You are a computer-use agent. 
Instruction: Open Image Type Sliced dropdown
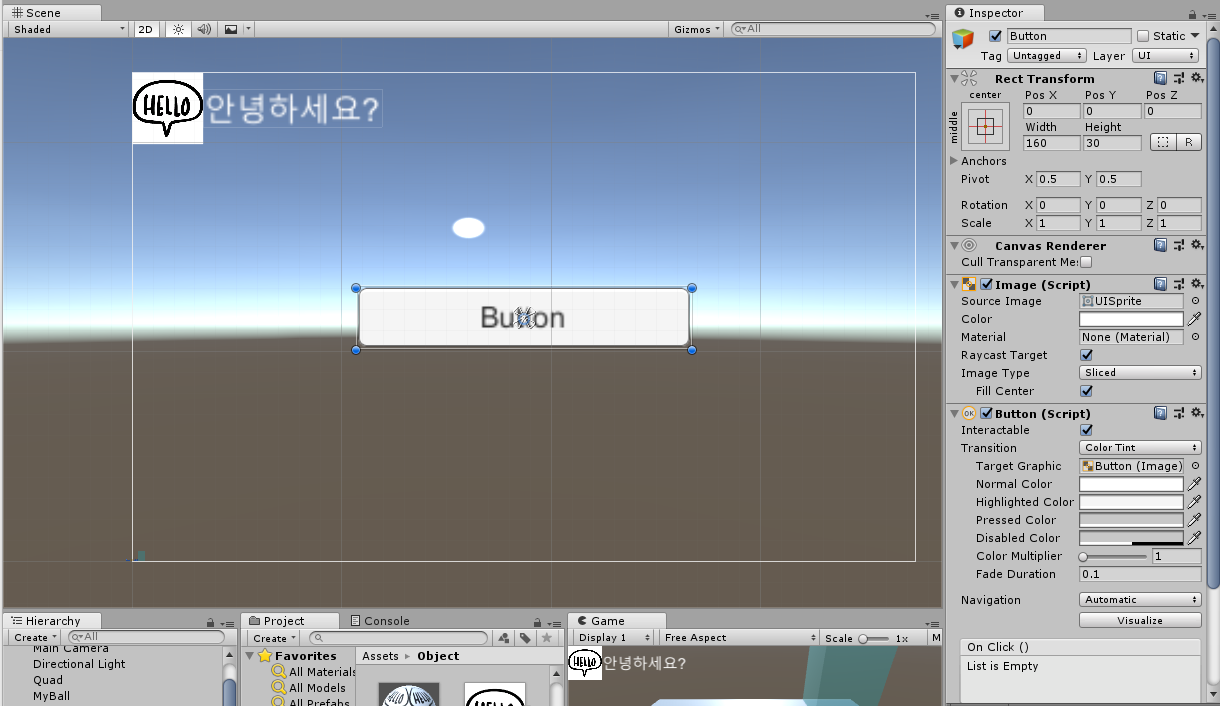pyautogui.click(x=1140, y=373)
